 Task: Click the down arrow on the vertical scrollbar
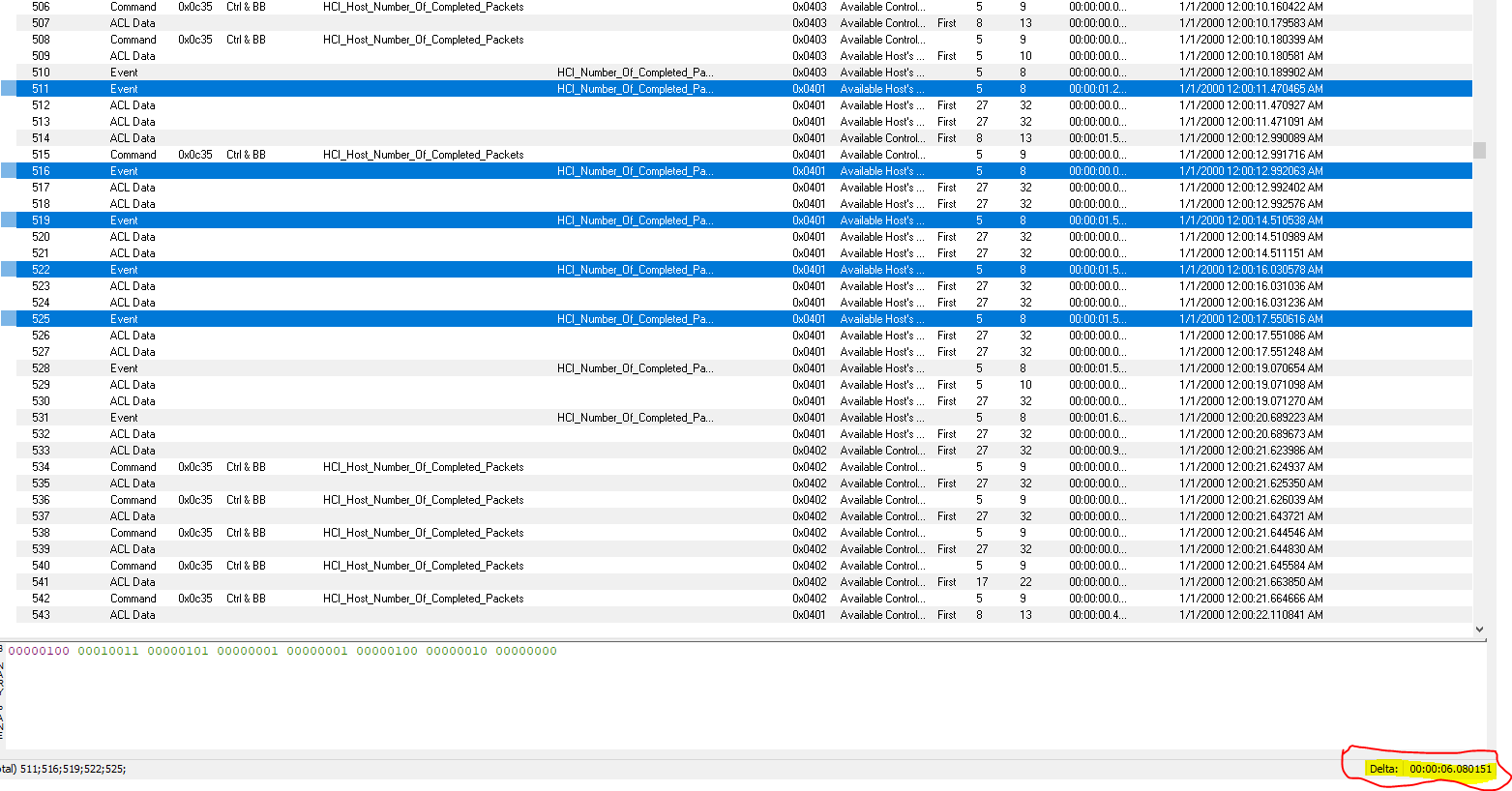pos(1480,628)
